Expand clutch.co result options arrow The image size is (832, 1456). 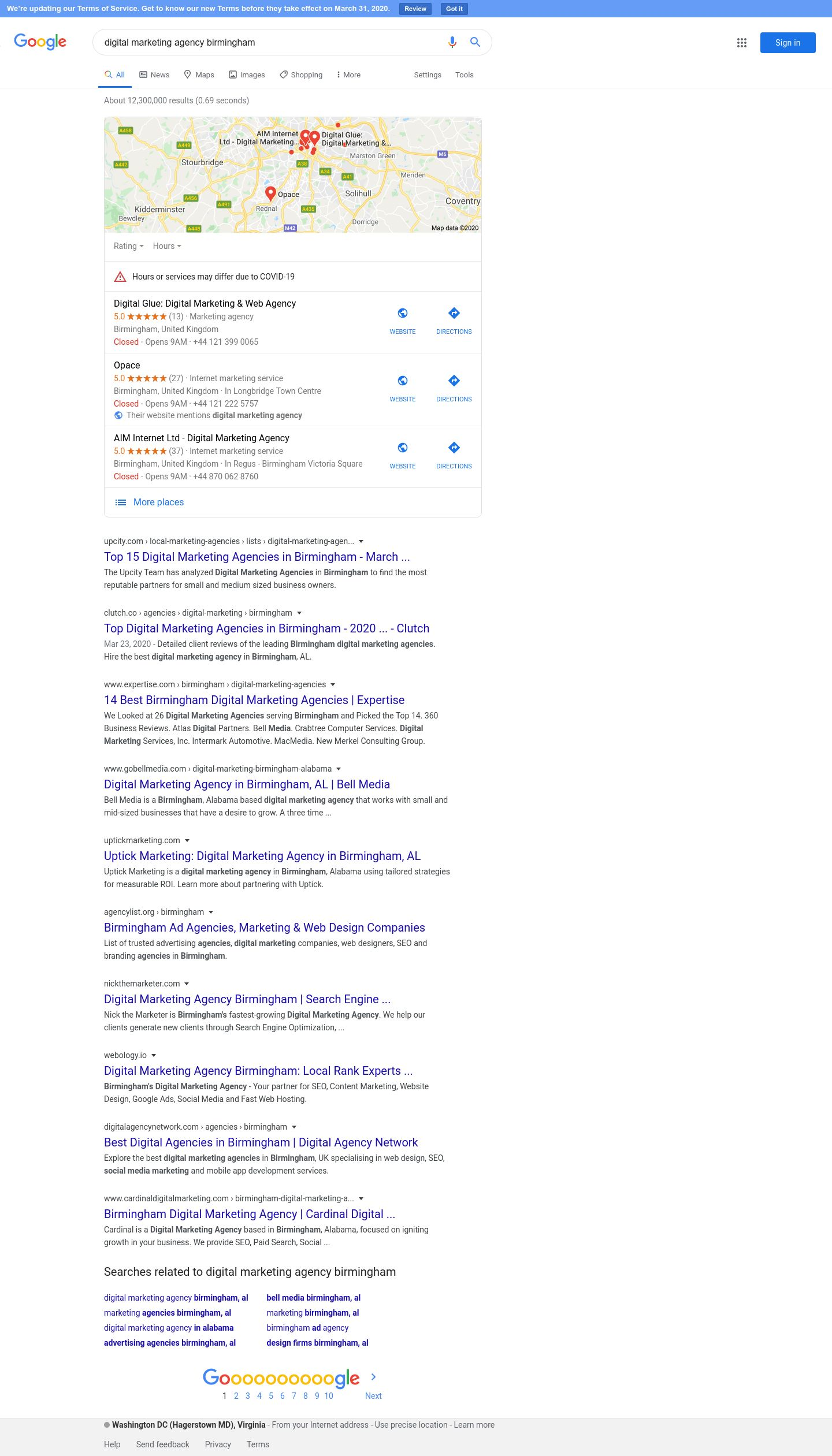point(299,613)
